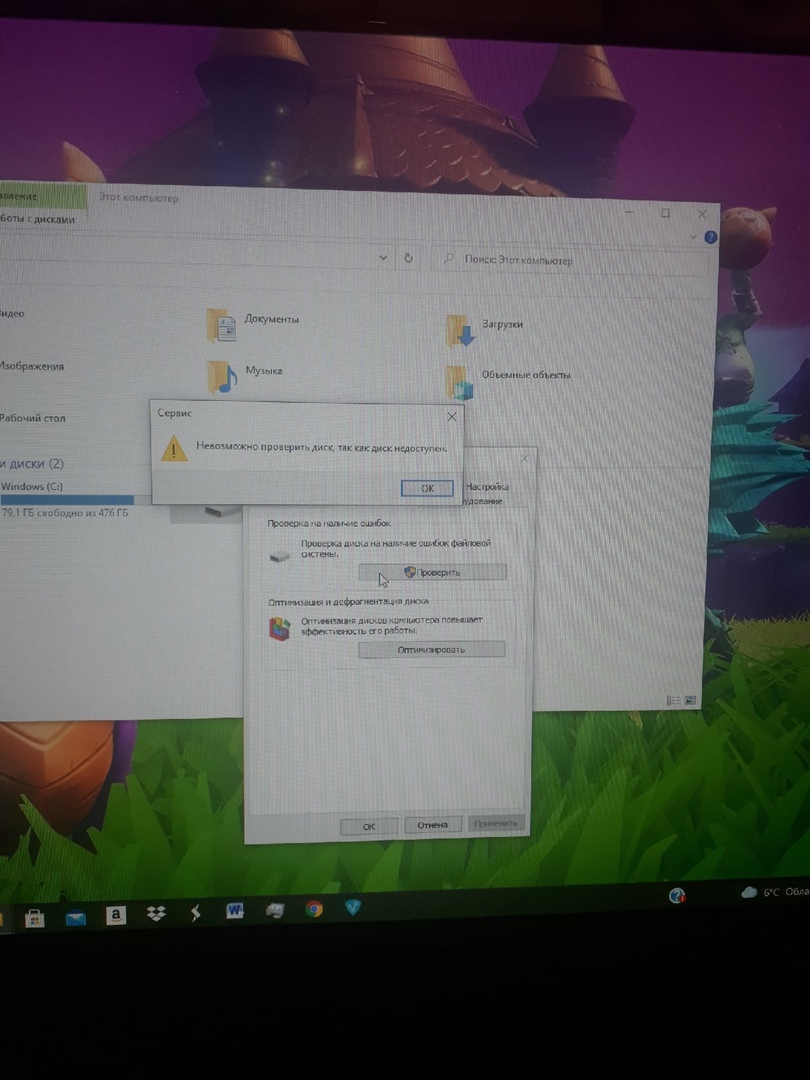The height and width of the screenshot is (1080, 810).
Task: Open Amazon from the taskbar
Action: tap(116, 915)
